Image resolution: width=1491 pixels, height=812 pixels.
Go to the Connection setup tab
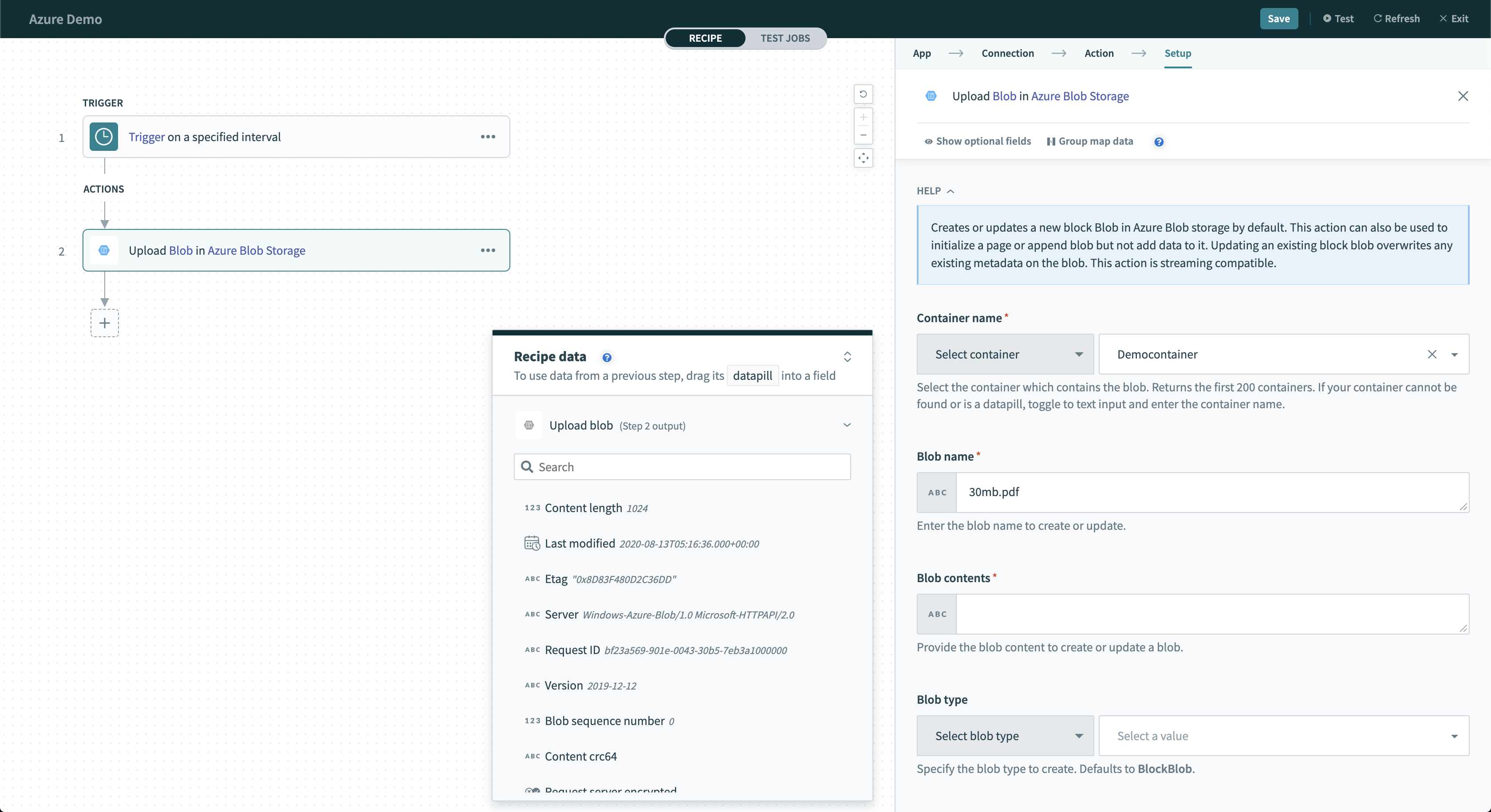[1007, 53]
